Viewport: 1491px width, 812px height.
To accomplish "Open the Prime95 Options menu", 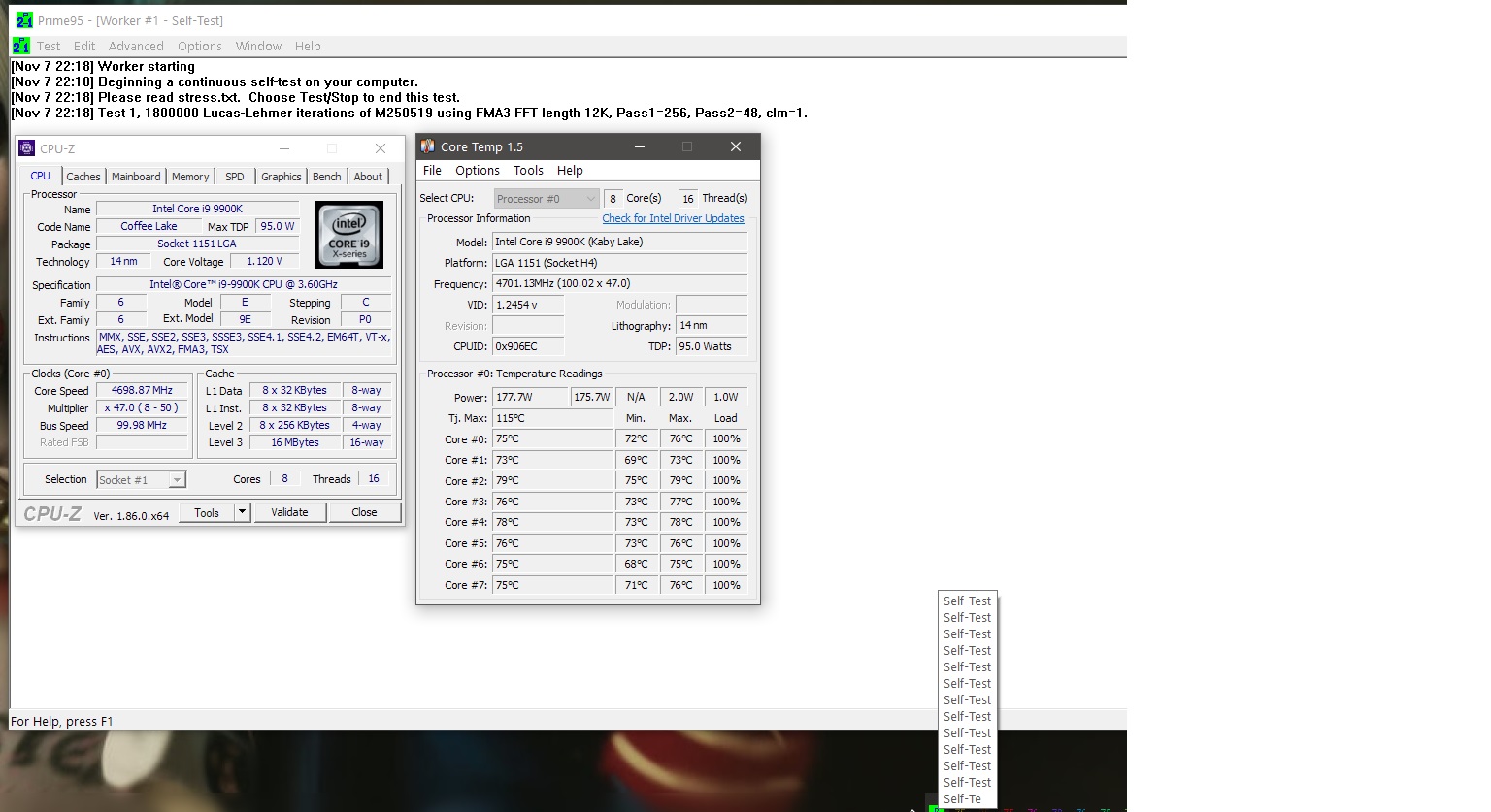I will coord(200,46).
